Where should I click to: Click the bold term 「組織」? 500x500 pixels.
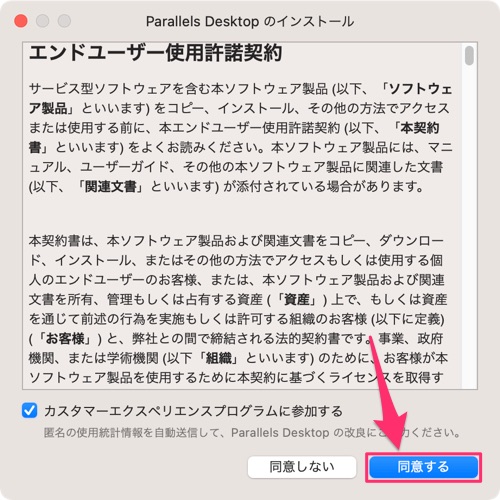point(218,358)
